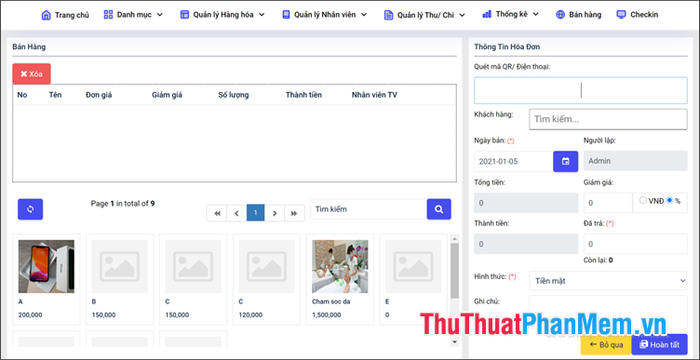Select product E placeholder thumbnail
Screen dimensions: 700x360
click(413, 266)
